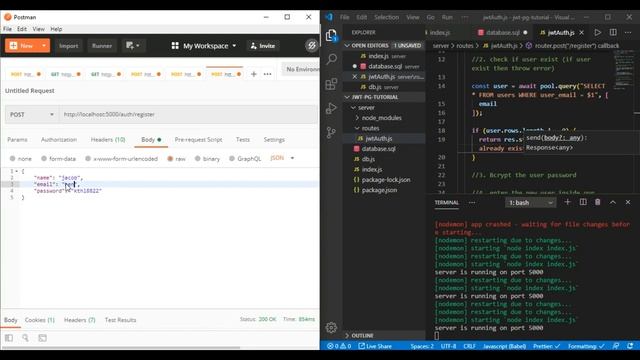This screenshot has width=640, height=360.
Task: Toggle Postman sidebar icon at bottom
Action: 9,338
